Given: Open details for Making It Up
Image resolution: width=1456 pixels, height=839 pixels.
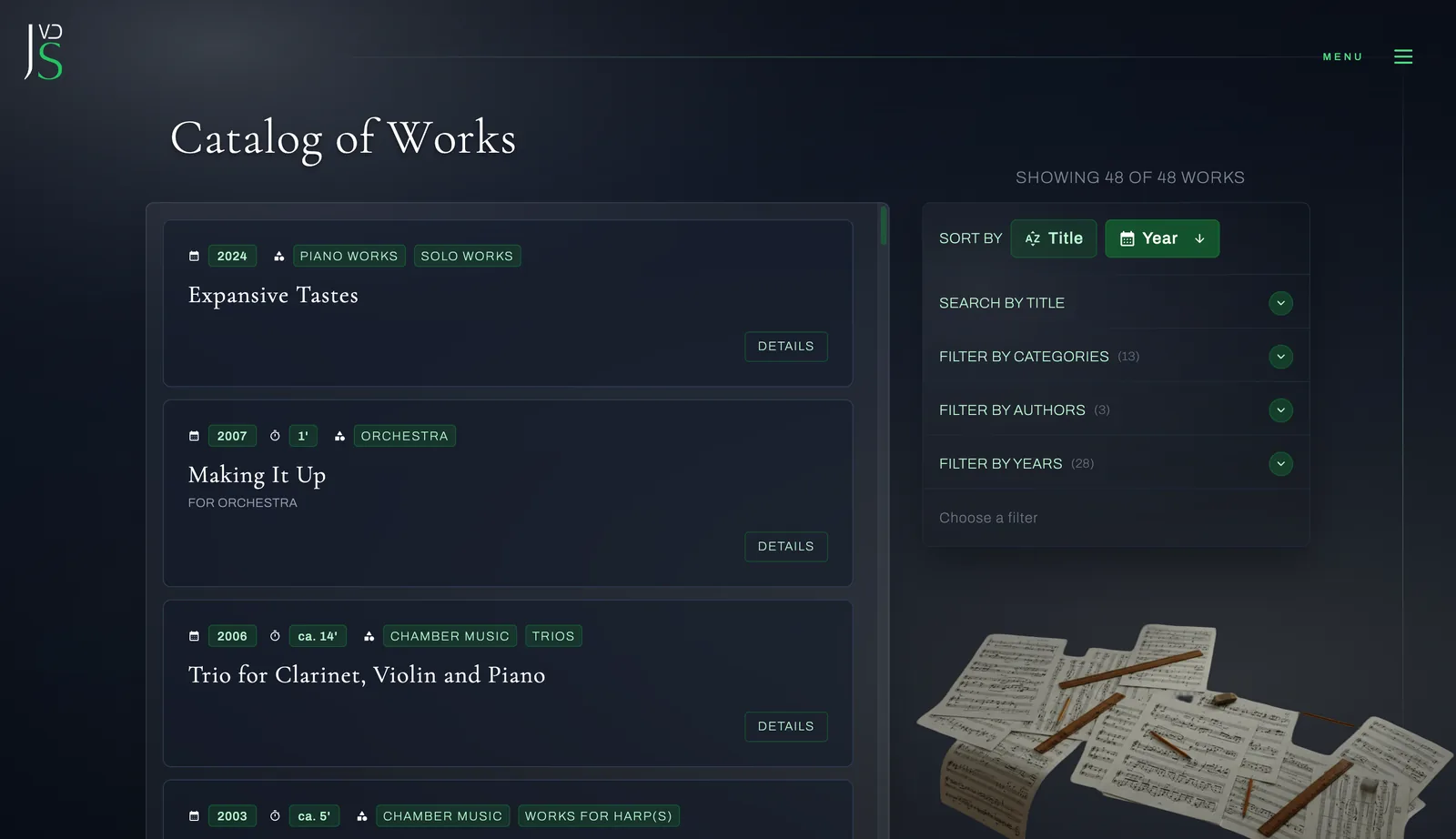Looking at the screenshot, I should (x=786, y=547).
